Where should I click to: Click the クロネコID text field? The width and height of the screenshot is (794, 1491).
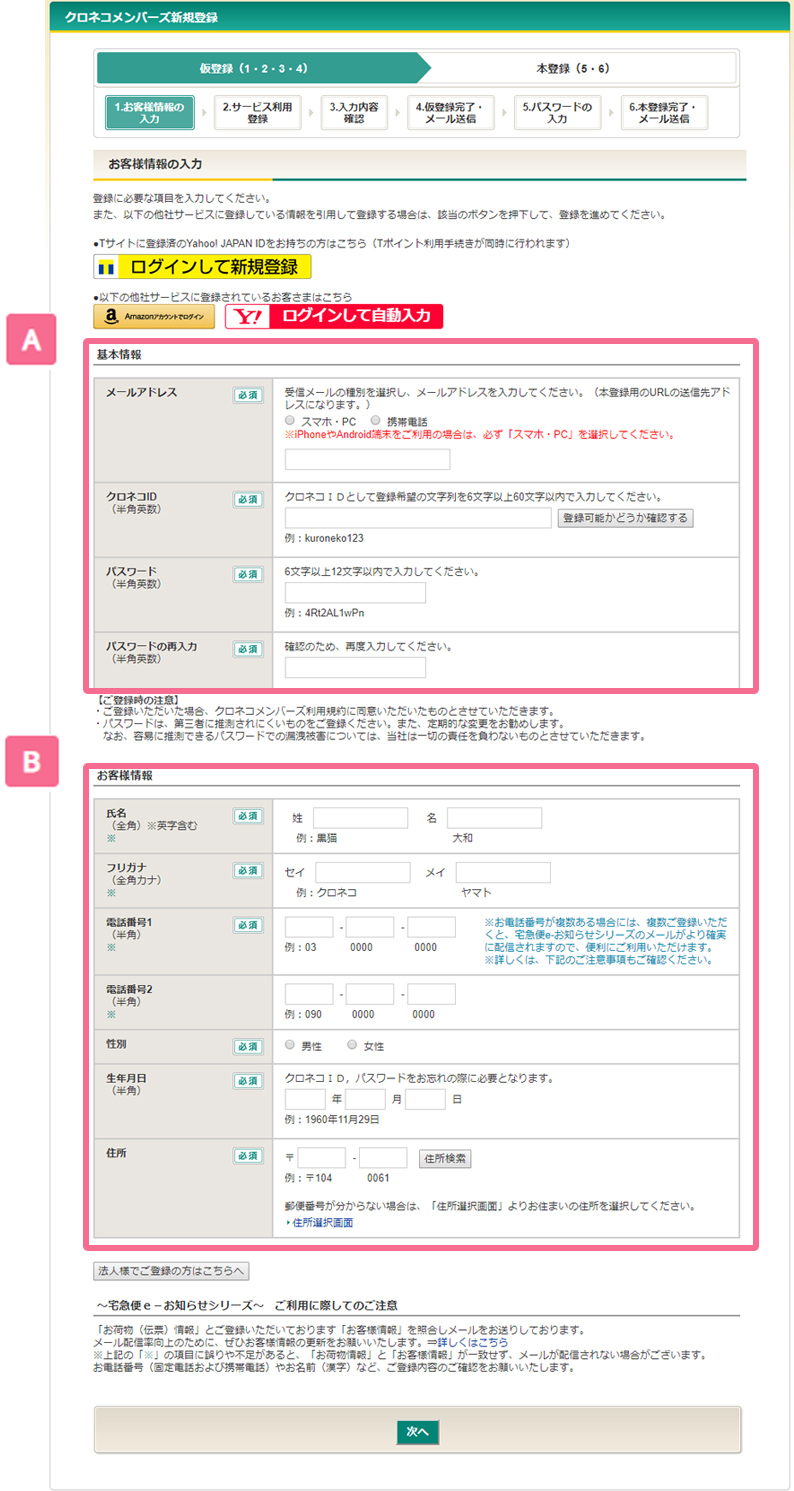coord(417,518)
